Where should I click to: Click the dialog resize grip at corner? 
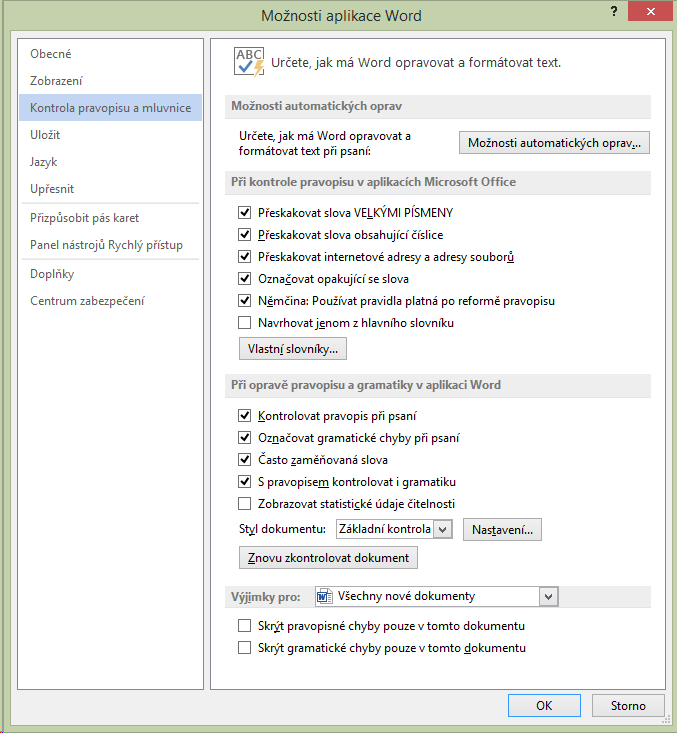(667, 720)
